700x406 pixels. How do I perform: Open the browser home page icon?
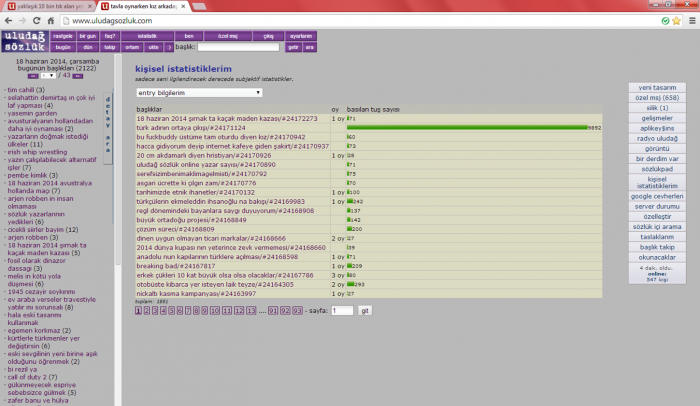tap(51, 21)
